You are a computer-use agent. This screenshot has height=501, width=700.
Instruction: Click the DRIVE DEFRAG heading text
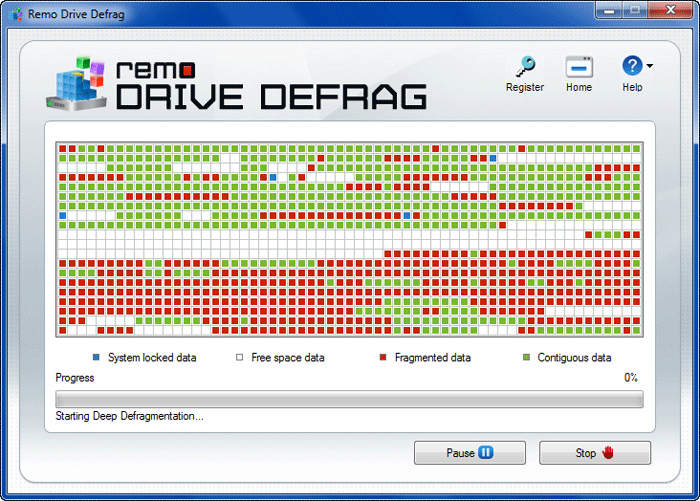click(271, 97)
